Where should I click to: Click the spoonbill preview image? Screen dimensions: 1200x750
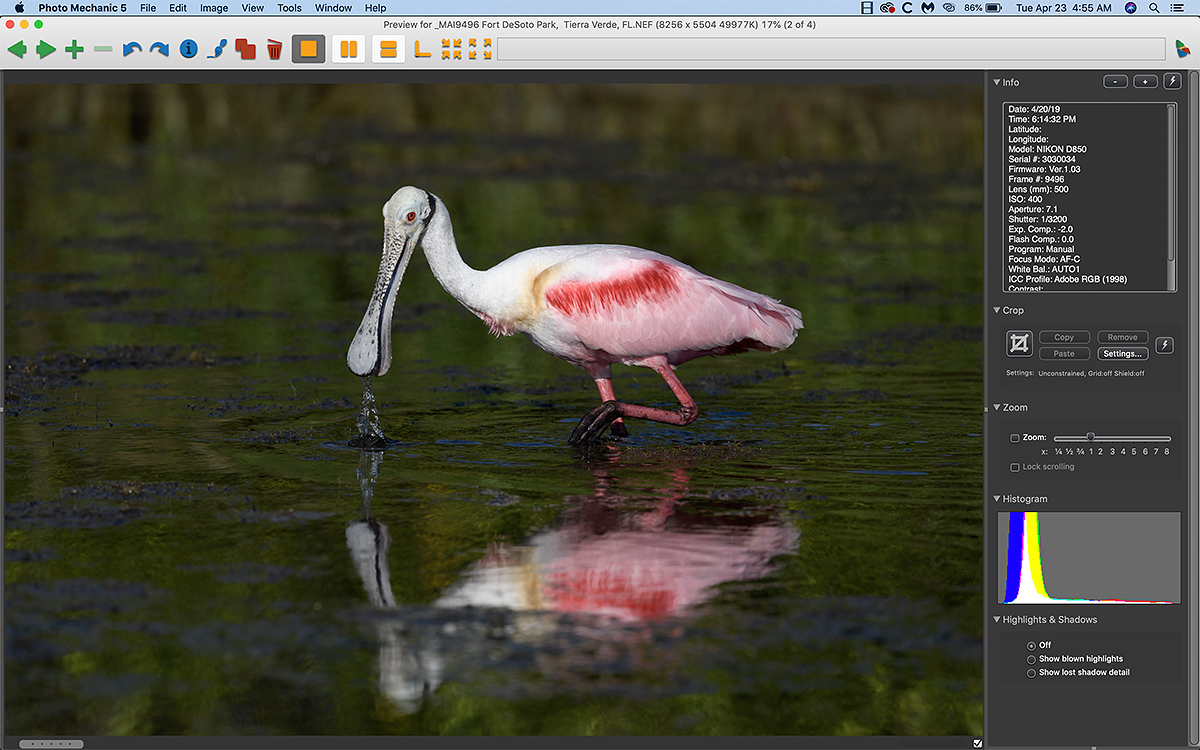pos(493,410)
